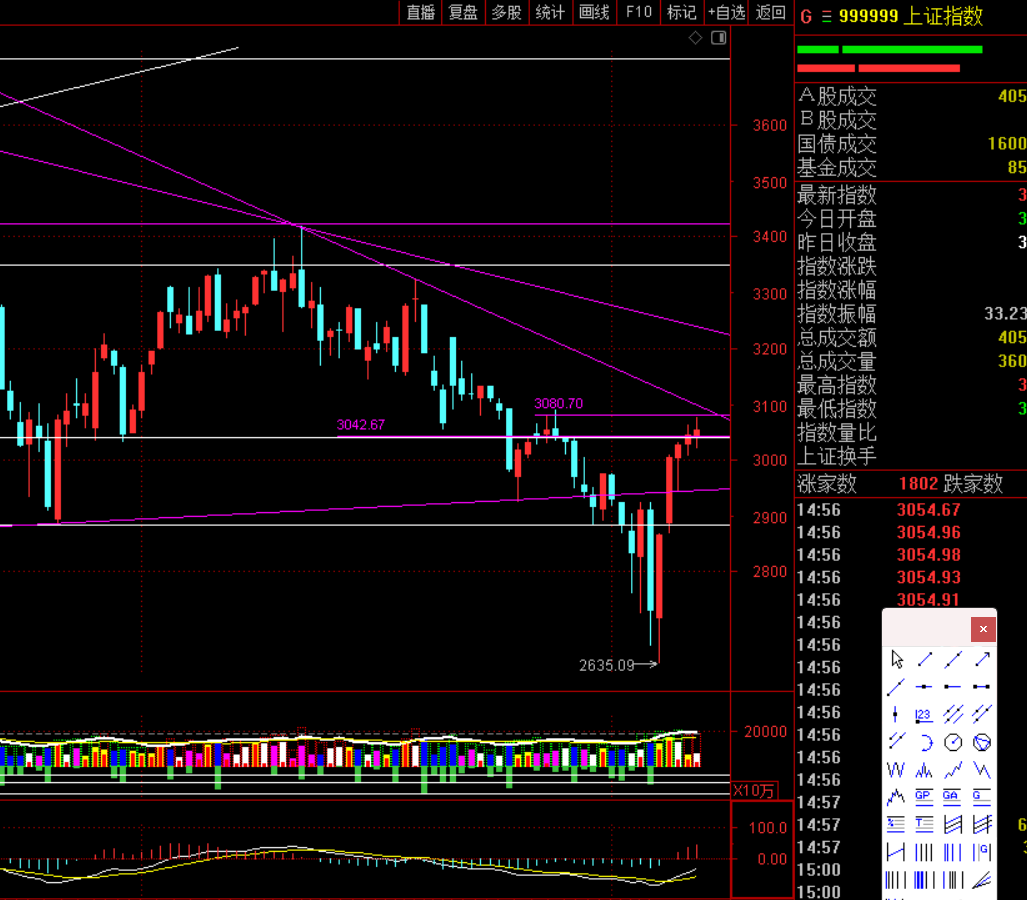Select the 基金成交 row
This screenshot has width=1027, height=900.
click(912, 168)
